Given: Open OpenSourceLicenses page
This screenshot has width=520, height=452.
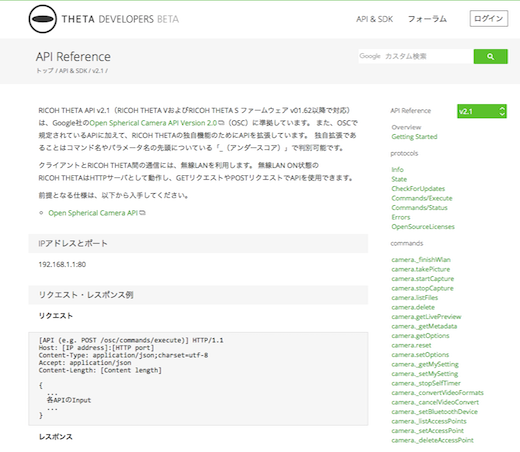Looking at the screenshot, I should pyautogui.click(x=423, y=227).
